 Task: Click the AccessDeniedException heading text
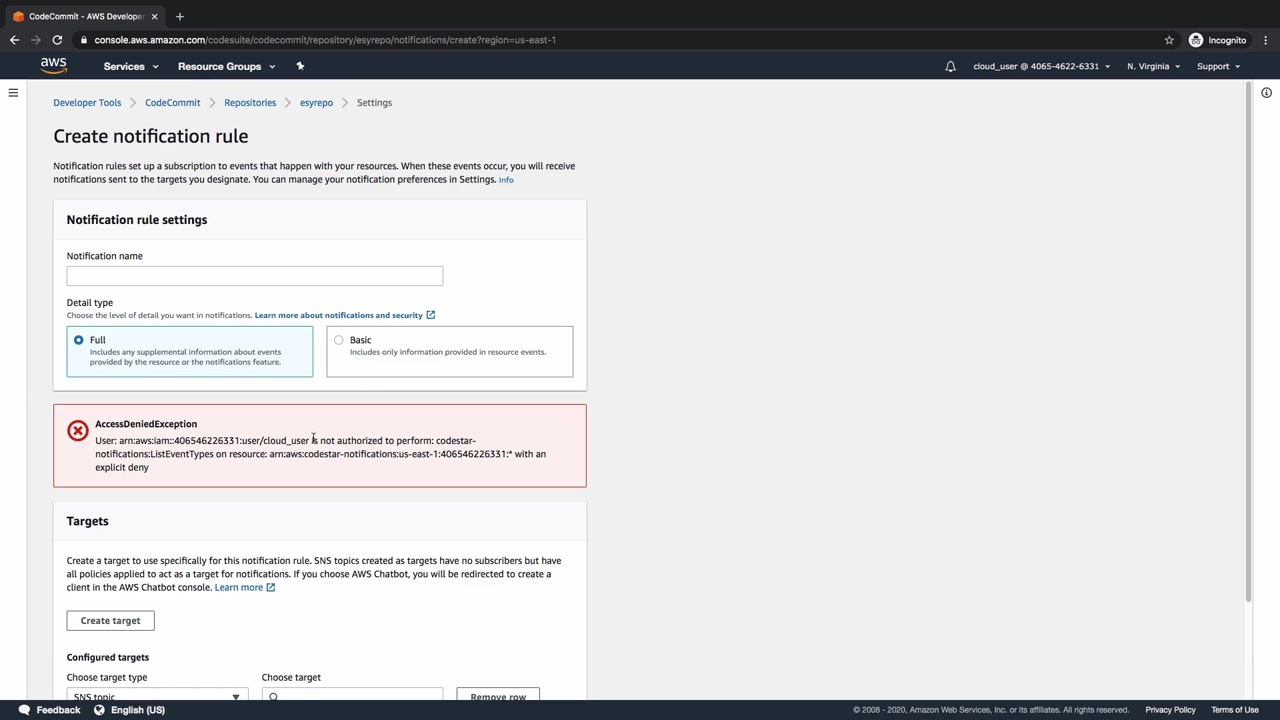146,424
